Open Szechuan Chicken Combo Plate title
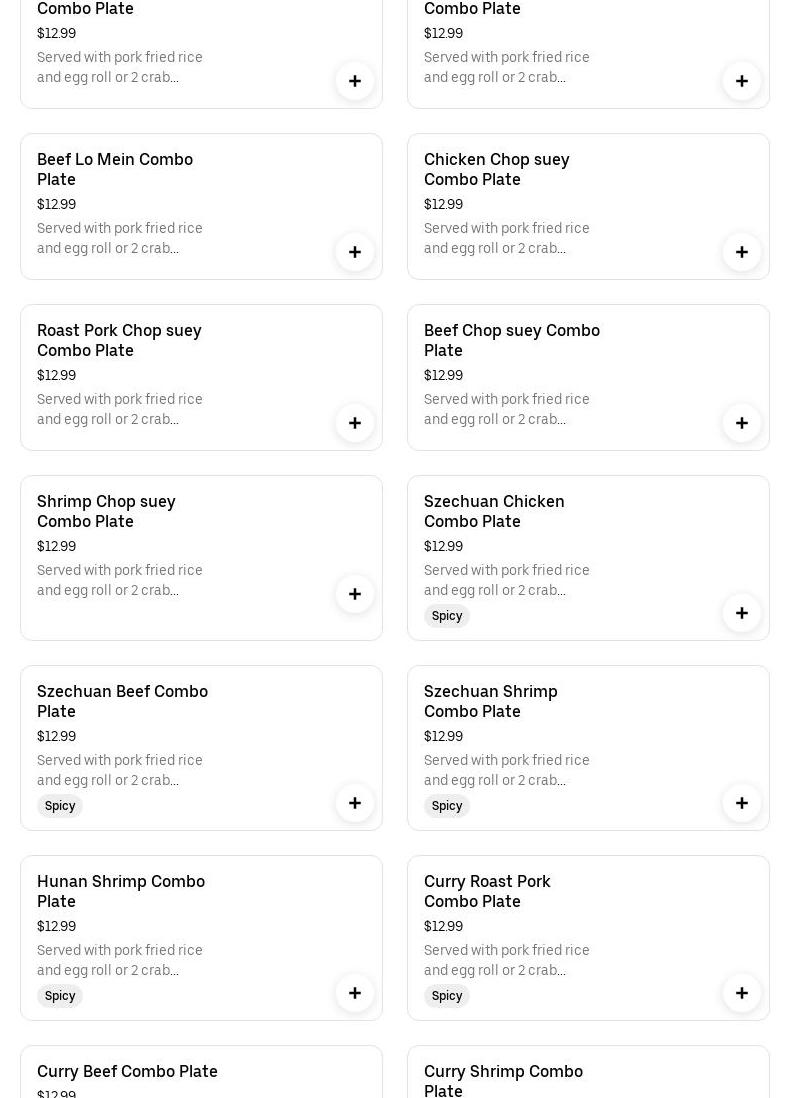 pyautogui.click(x=494, y=511)
